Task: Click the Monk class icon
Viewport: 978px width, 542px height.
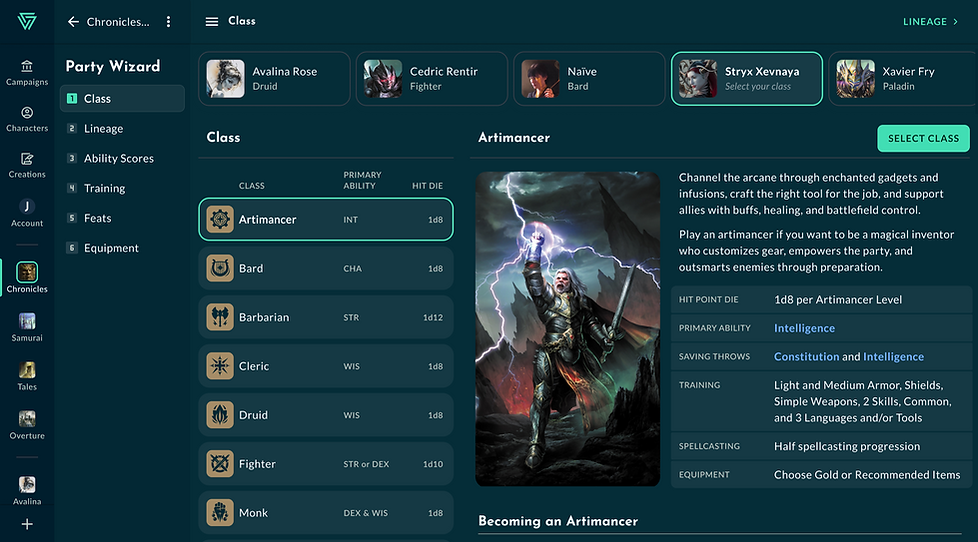Action: pyautogui.click(x=220, y=512)
